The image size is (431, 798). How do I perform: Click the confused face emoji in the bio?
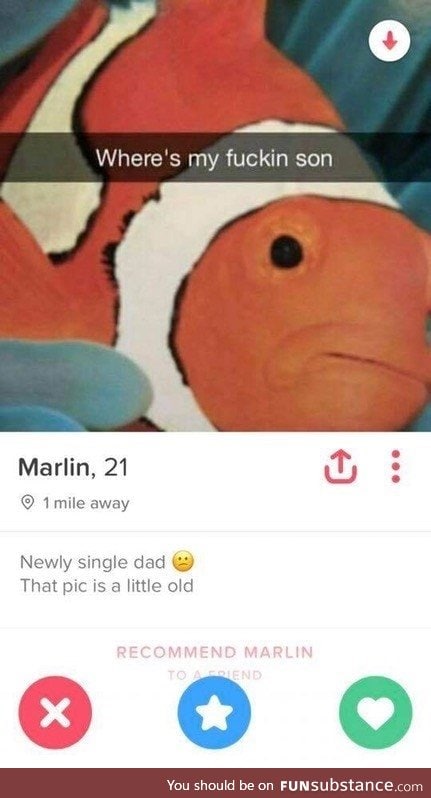[x=184, y=562]
